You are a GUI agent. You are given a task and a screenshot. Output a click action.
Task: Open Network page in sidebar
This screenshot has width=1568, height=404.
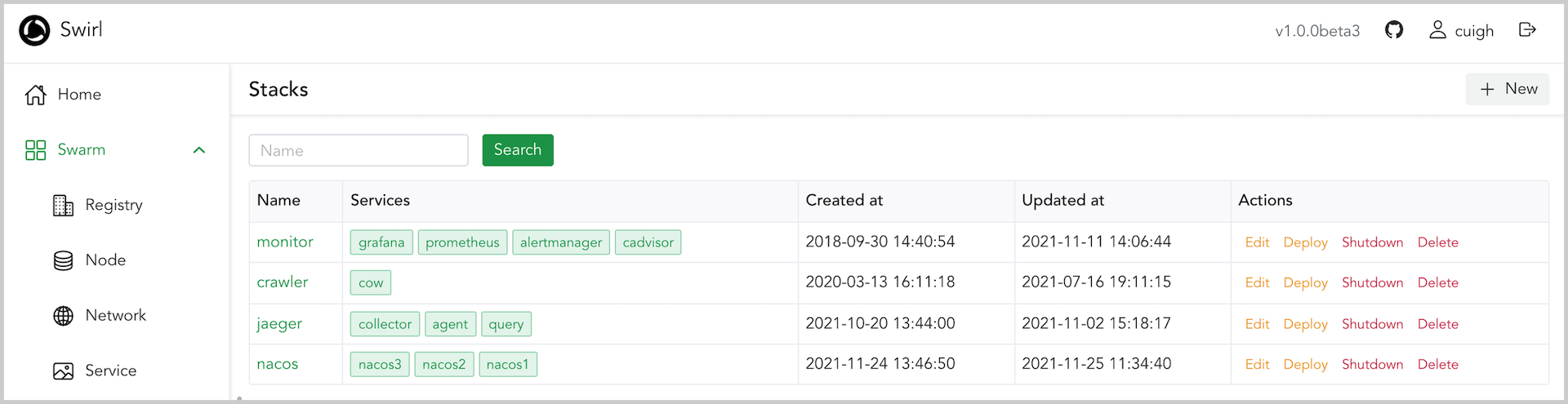(x=115, y=316)
